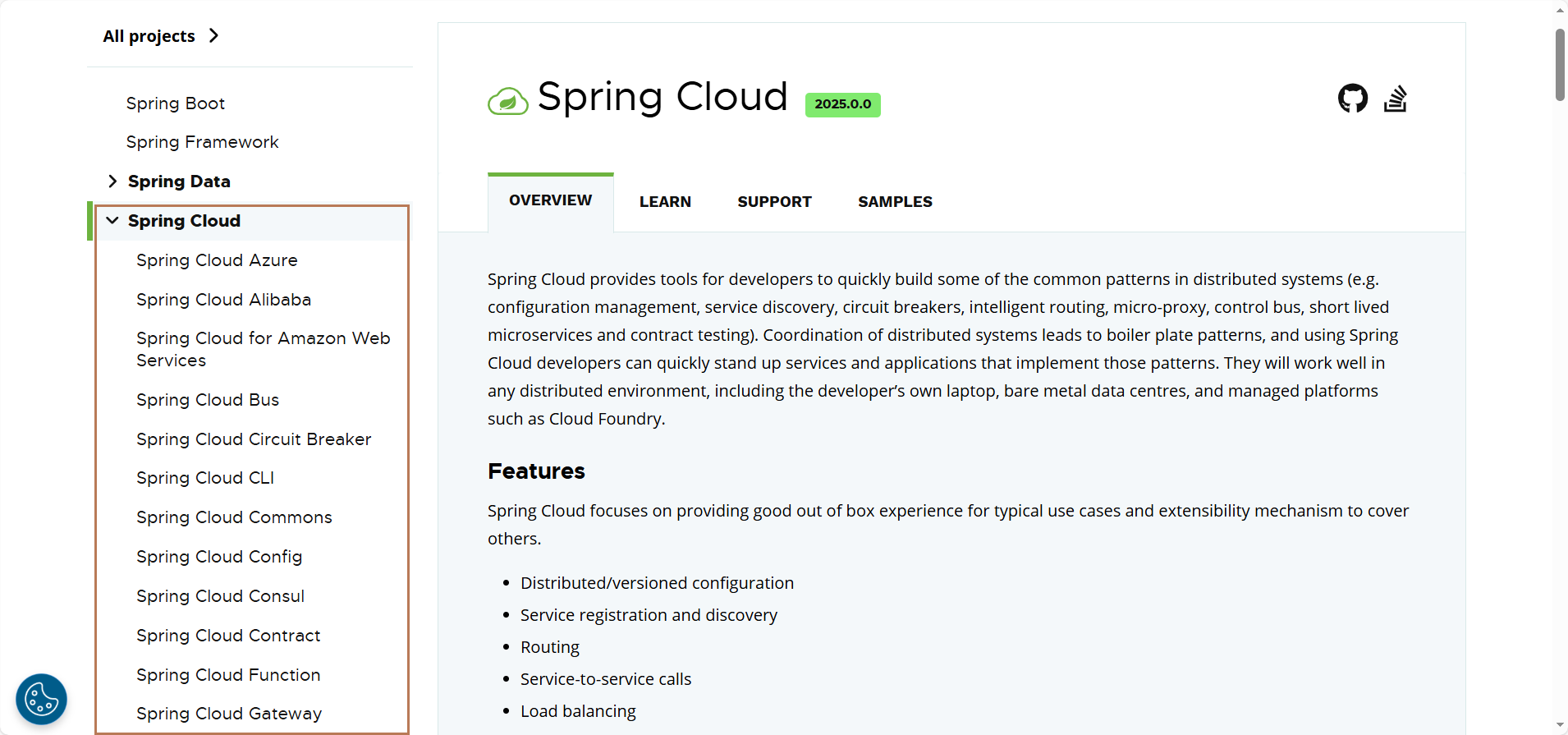This screenshot has height=735, width=1568.
Task: Open Spring Cloud Function
Action: click(x=228, y=675)
